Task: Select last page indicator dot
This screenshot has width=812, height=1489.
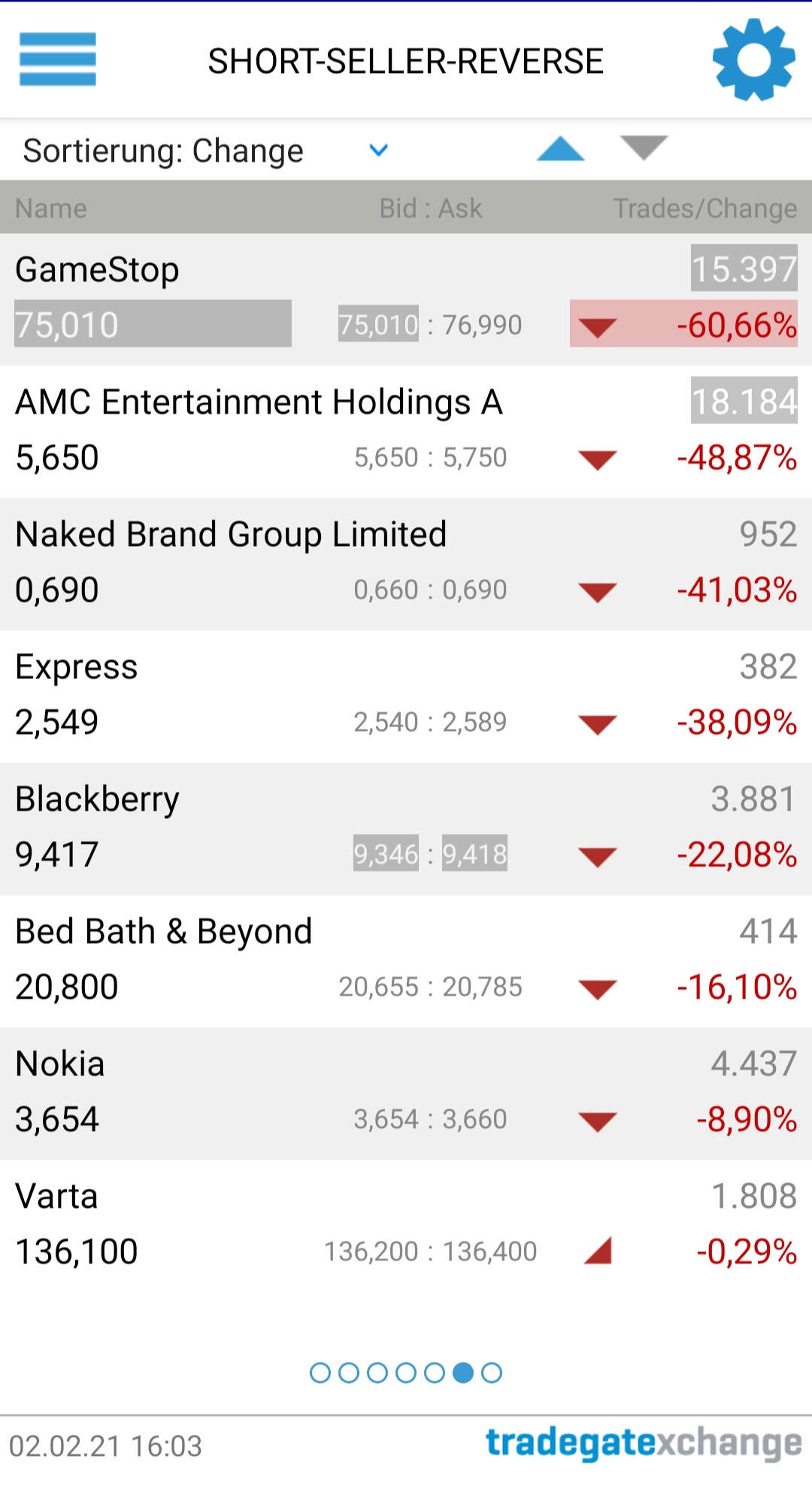Action: pos(492,1372)
